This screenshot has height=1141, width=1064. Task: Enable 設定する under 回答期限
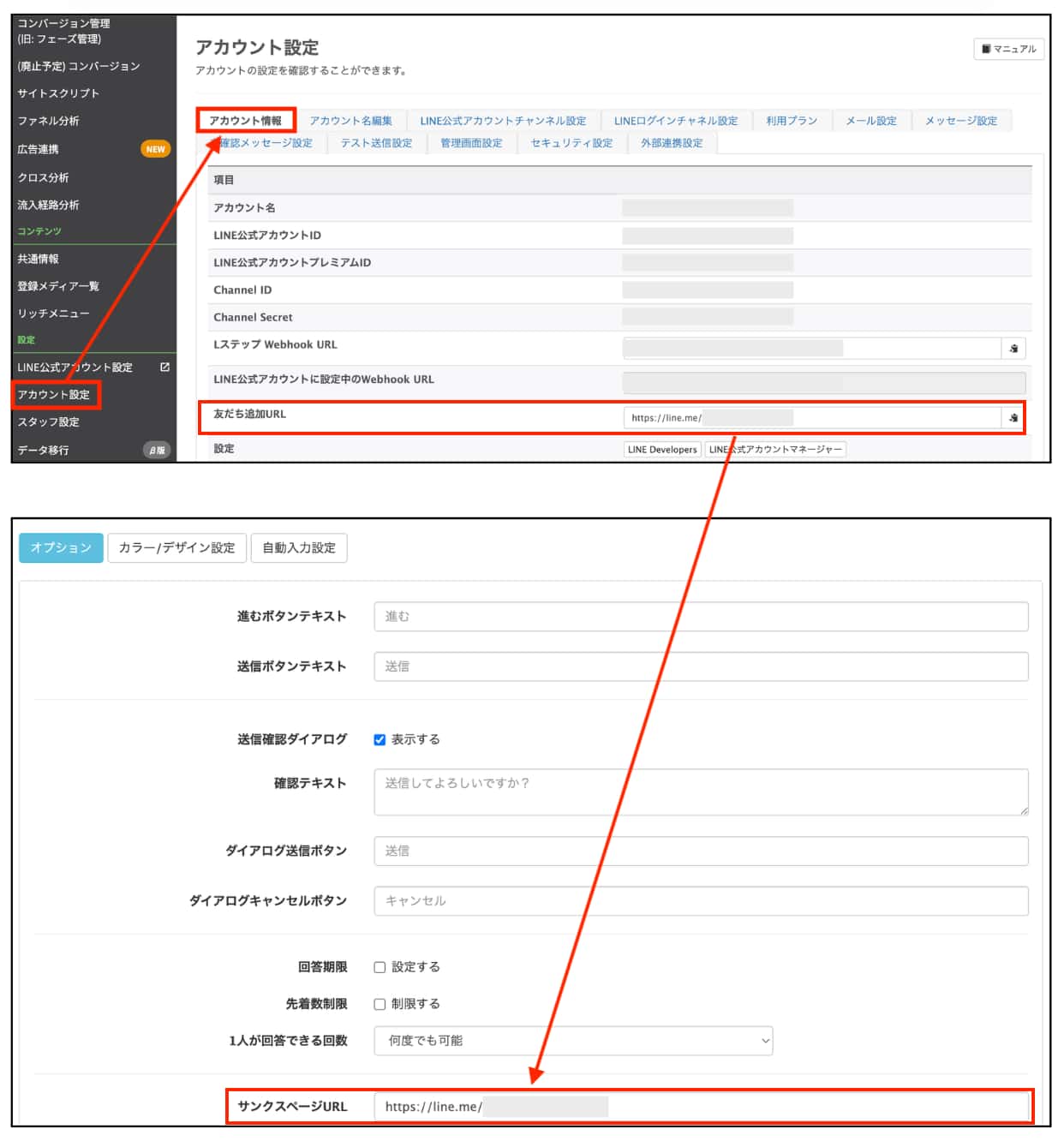tap(378, 966)
